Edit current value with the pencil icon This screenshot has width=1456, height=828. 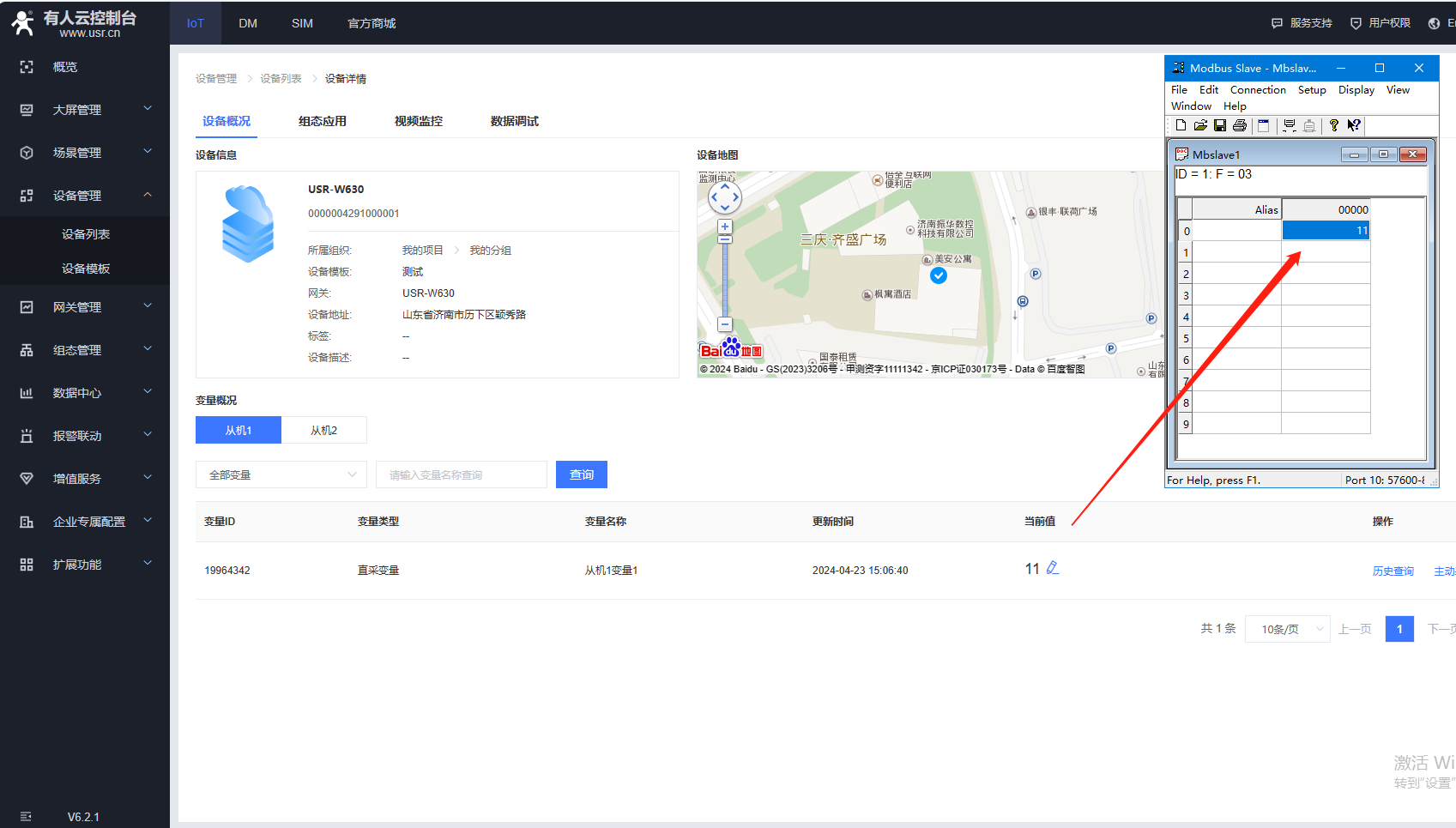1053,568
